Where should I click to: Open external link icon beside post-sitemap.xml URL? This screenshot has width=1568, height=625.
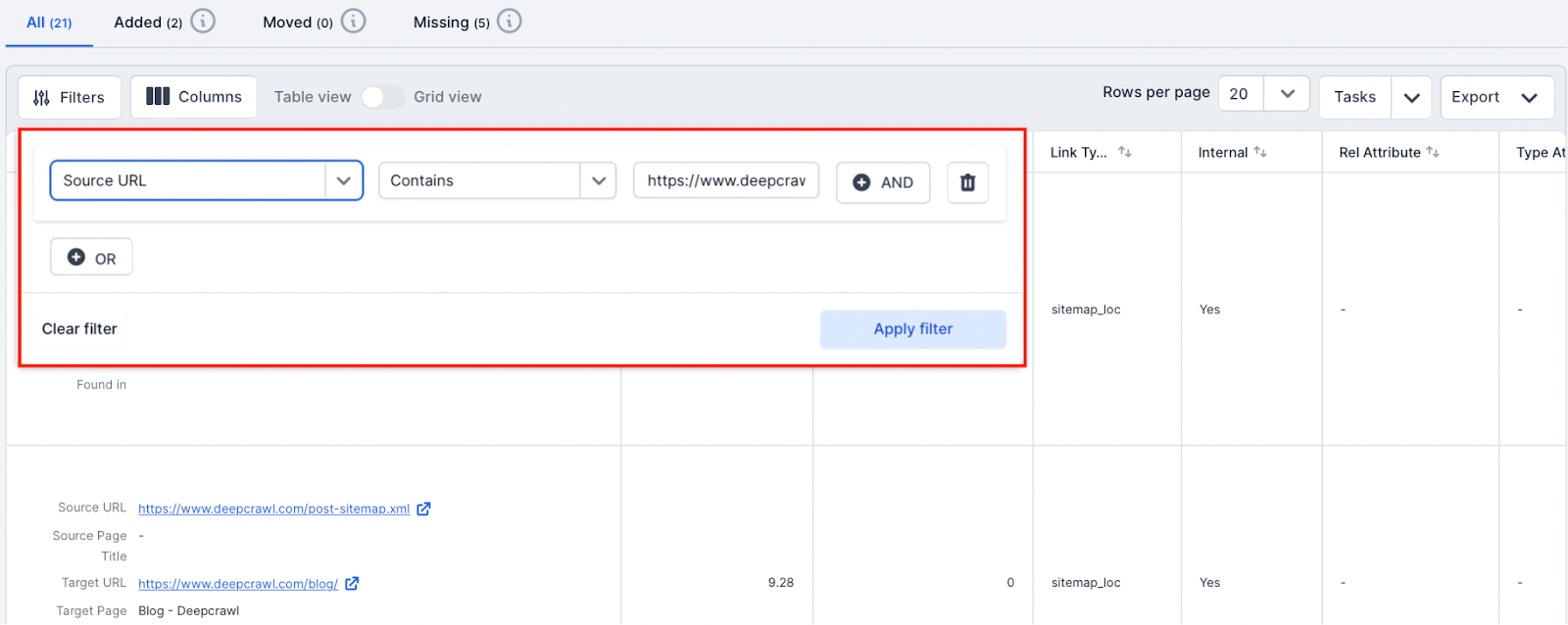[x=423, y=508]
